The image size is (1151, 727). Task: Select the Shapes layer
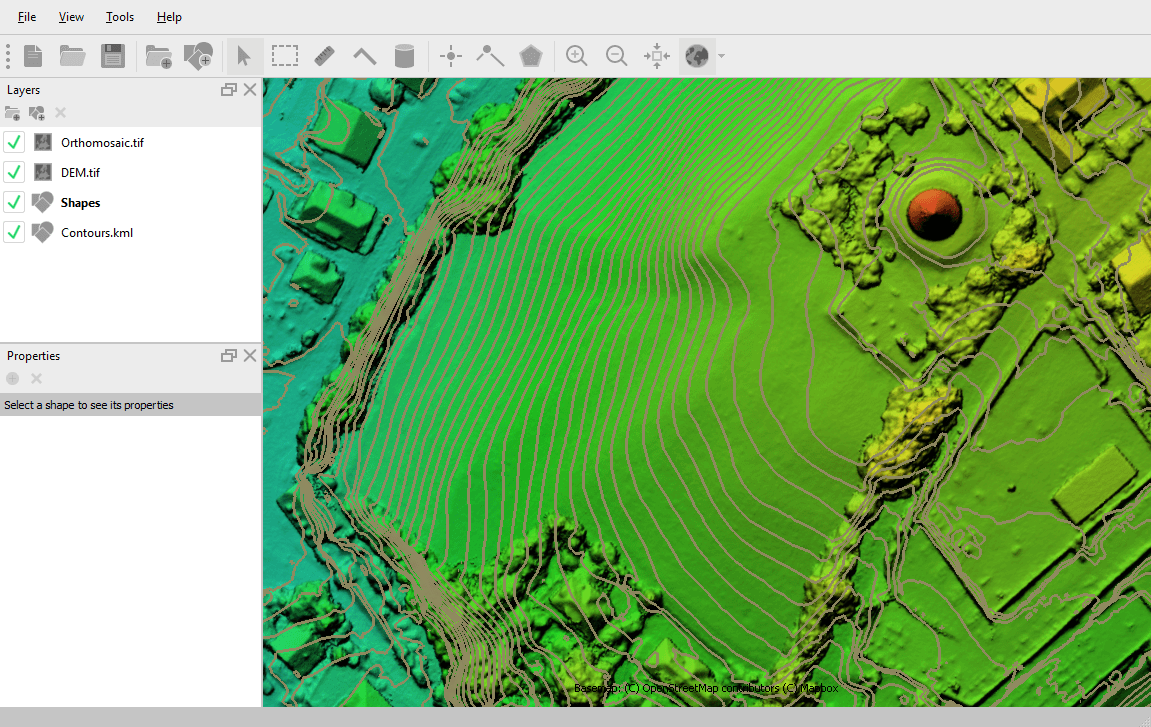pos(80,203)
